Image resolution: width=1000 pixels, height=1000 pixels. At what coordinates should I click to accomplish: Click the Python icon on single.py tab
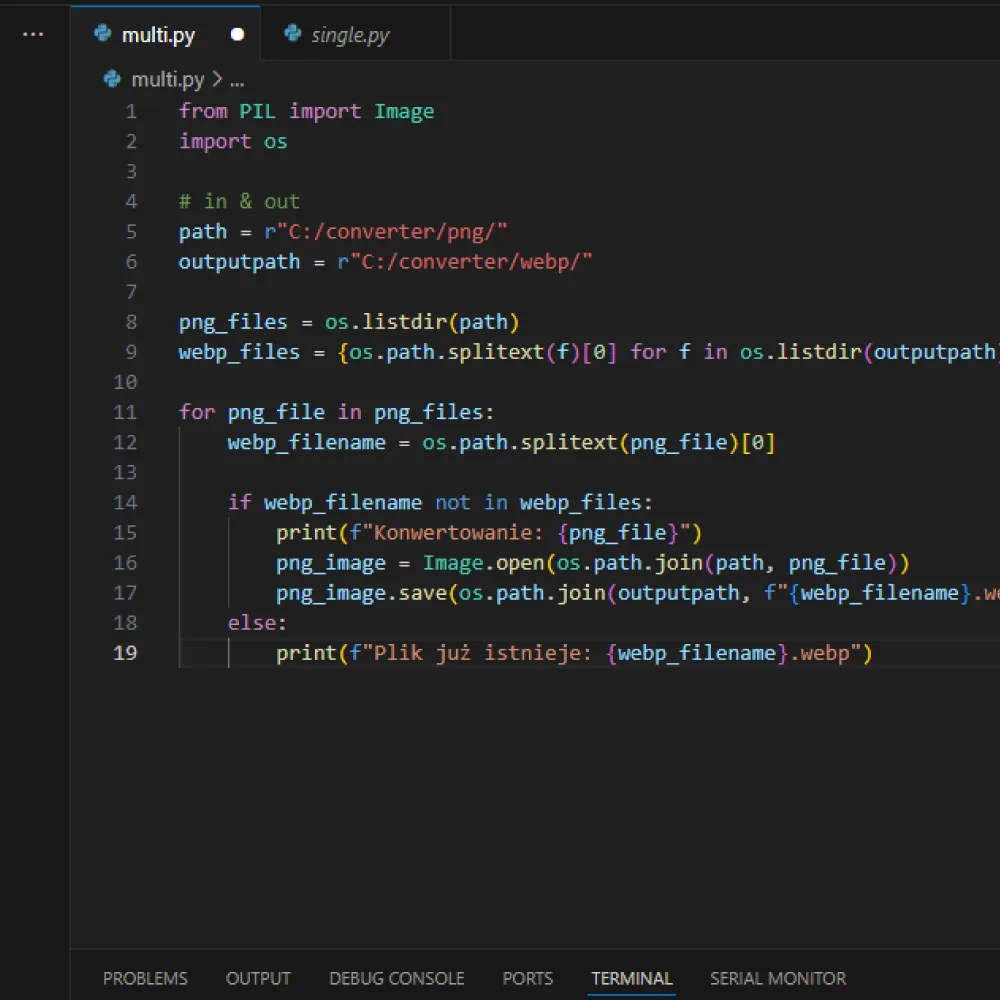(293, 33)
